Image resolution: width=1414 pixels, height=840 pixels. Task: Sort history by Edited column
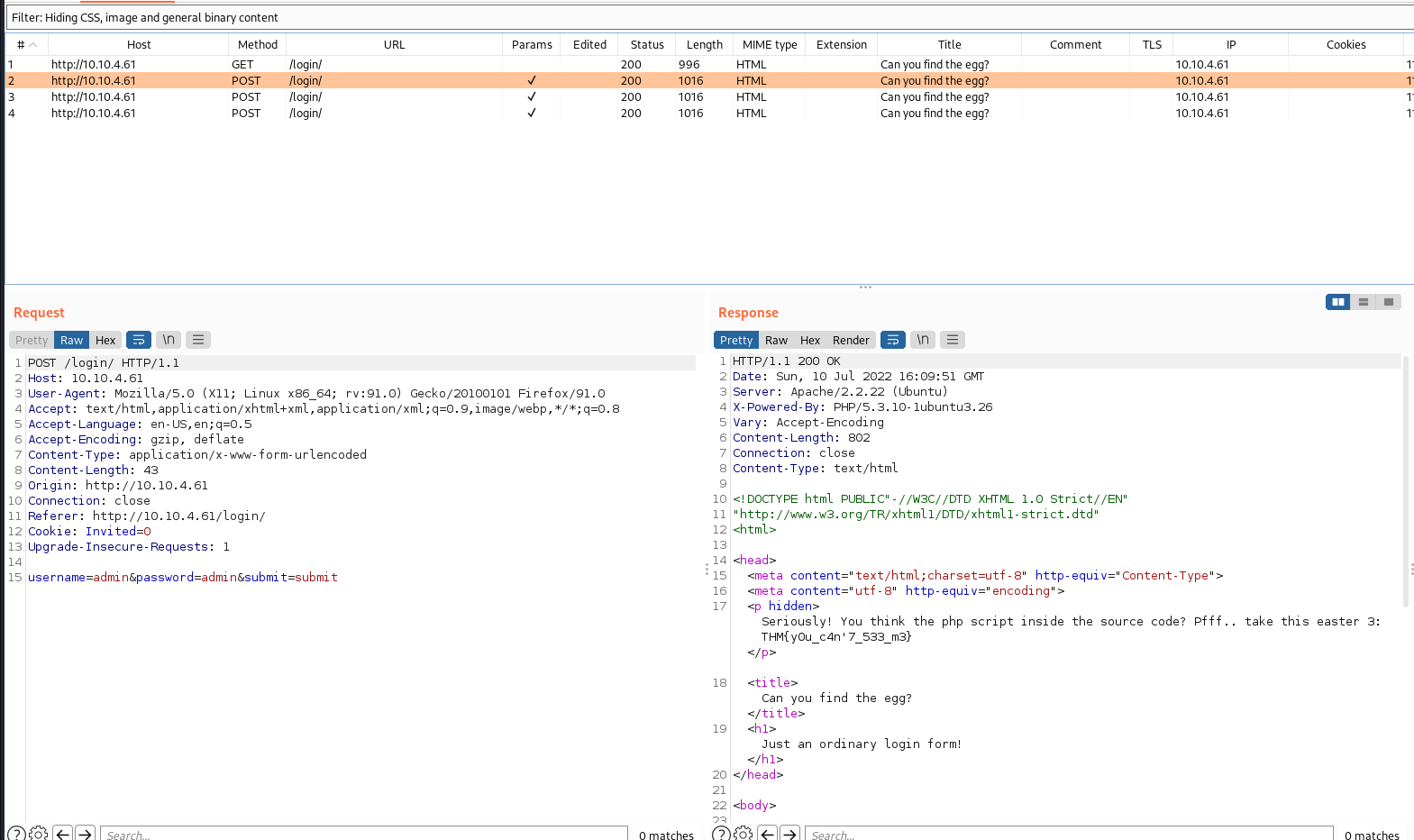(589, 44)
